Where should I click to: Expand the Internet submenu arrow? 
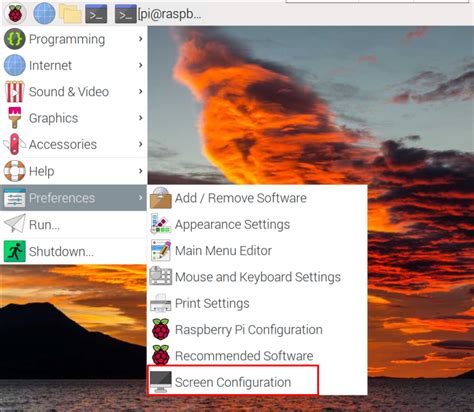tap(140, 65)
